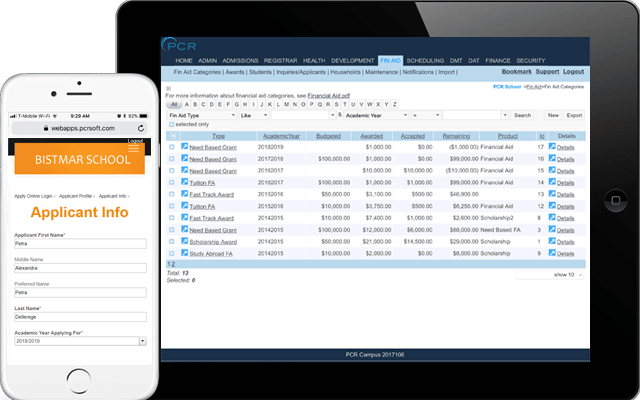Image resolution: width=640 pixels, height=400 pixels.
Task: Enable the 'selected only' checkbox
Action: point(171,125)
